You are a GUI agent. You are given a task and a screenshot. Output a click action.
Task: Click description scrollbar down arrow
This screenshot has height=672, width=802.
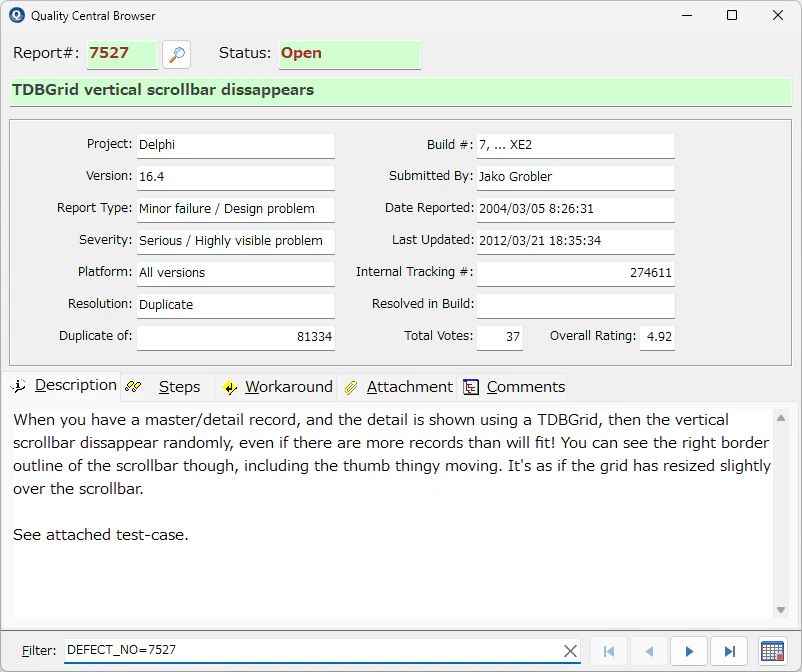coord(781,610)
